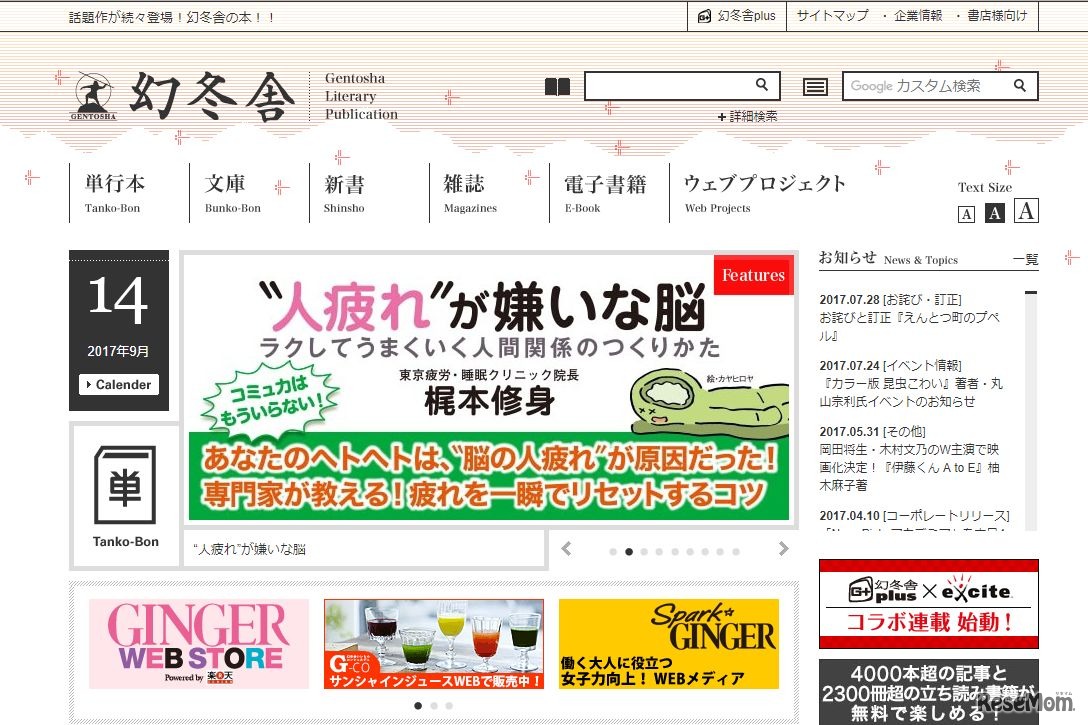Open the 一覧 news list
The image size is (1088, 725).
click(1025, 259)
